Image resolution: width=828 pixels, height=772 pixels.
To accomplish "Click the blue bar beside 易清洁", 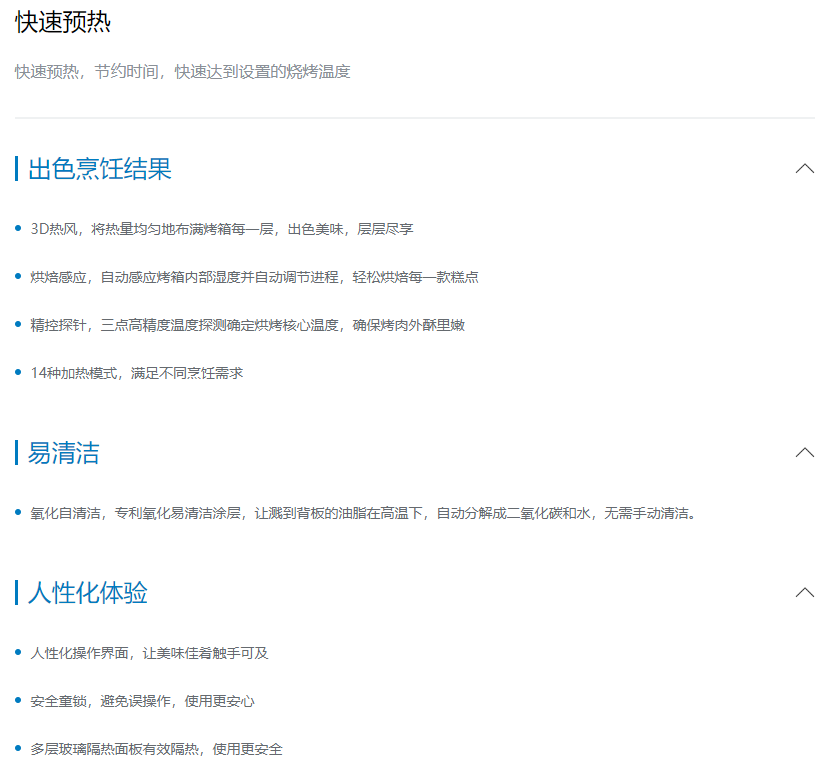I will pyautogui.click(x=17, y=453).
